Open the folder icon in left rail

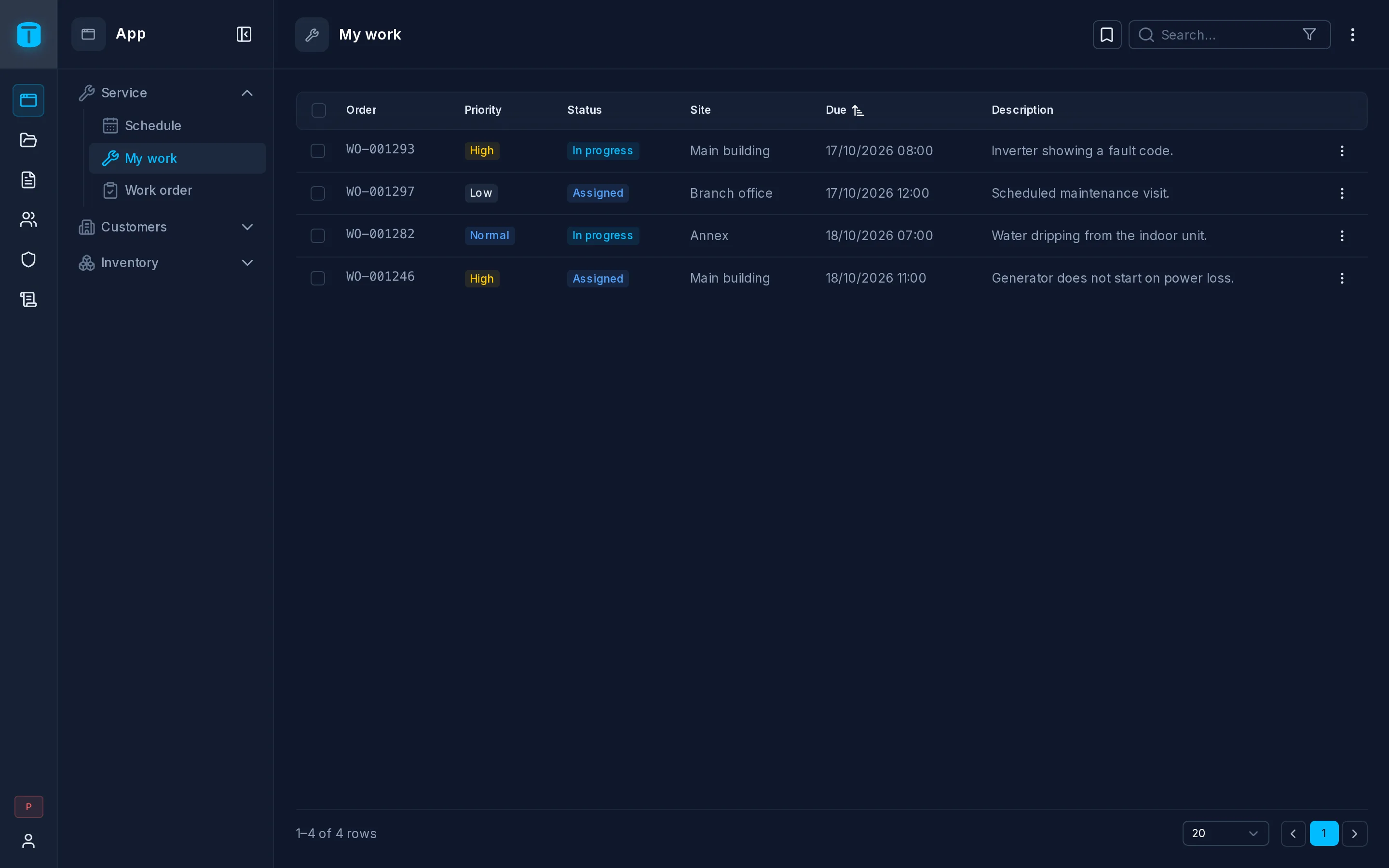pos(29,140)
